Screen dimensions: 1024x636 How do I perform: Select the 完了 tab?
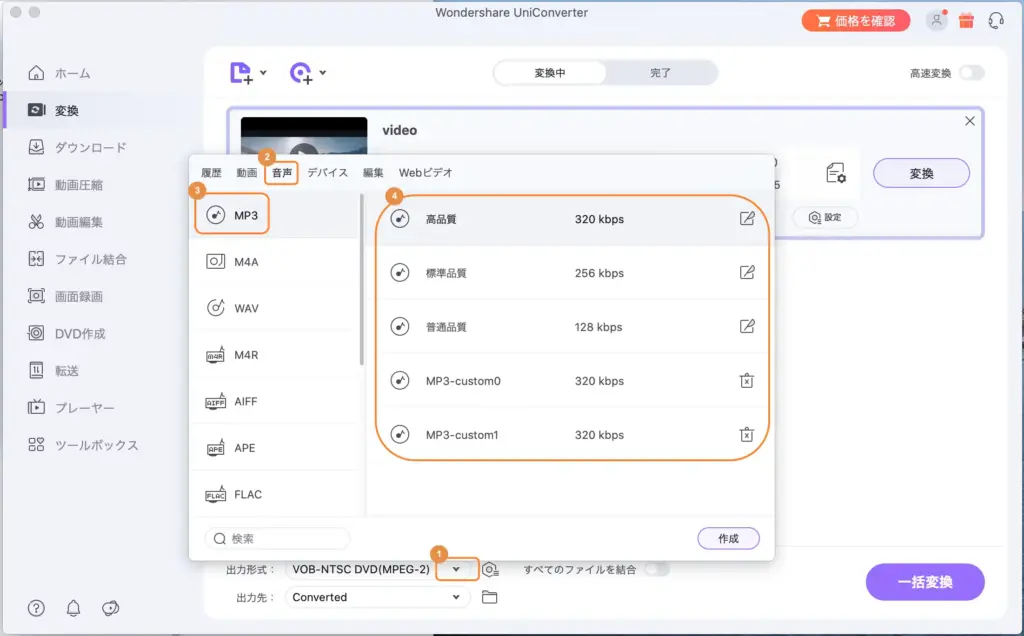[660, 73]
